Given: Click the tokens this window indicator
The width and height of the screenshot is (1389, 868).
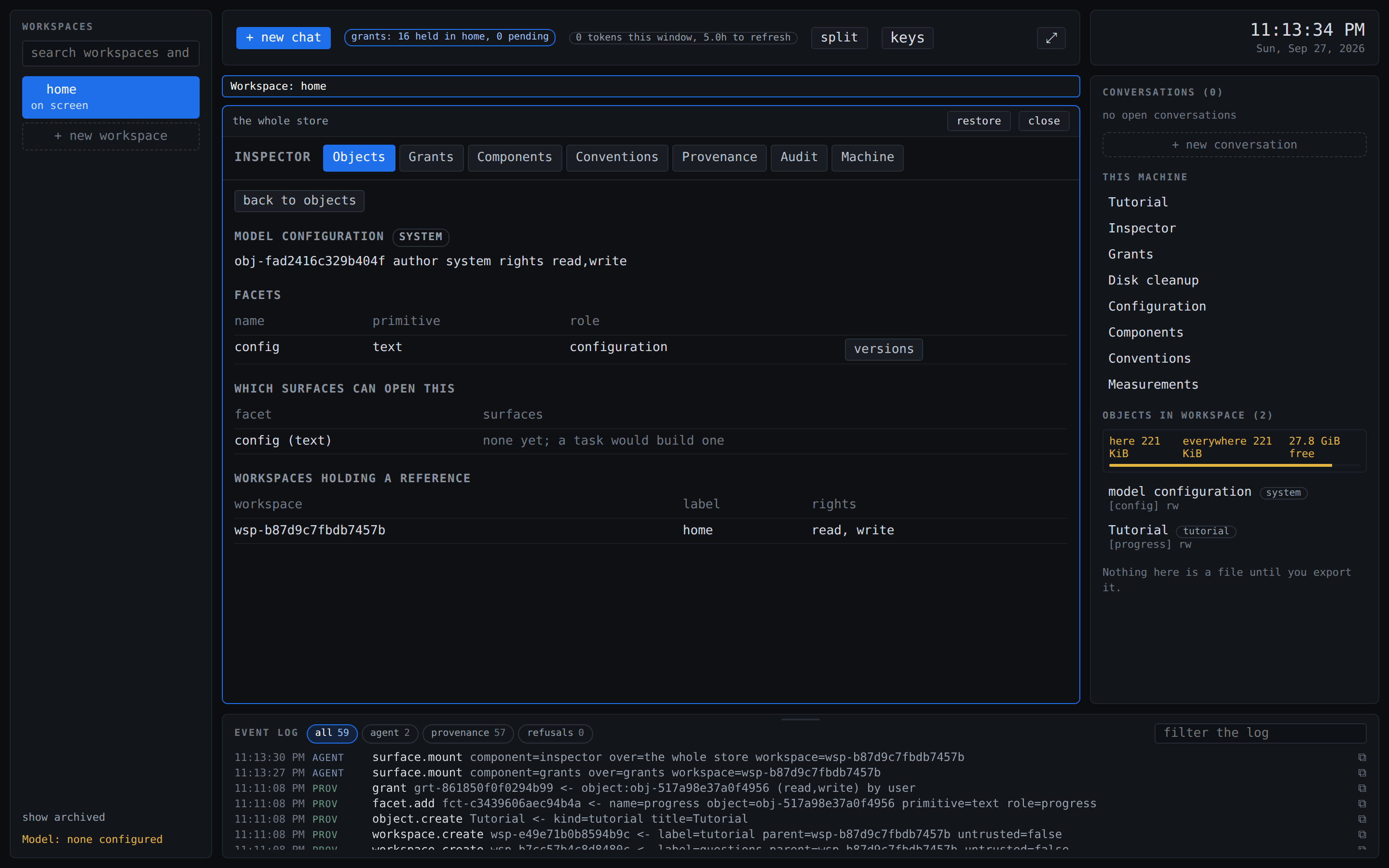Looking at the screenshot, I should pos(683,38).
